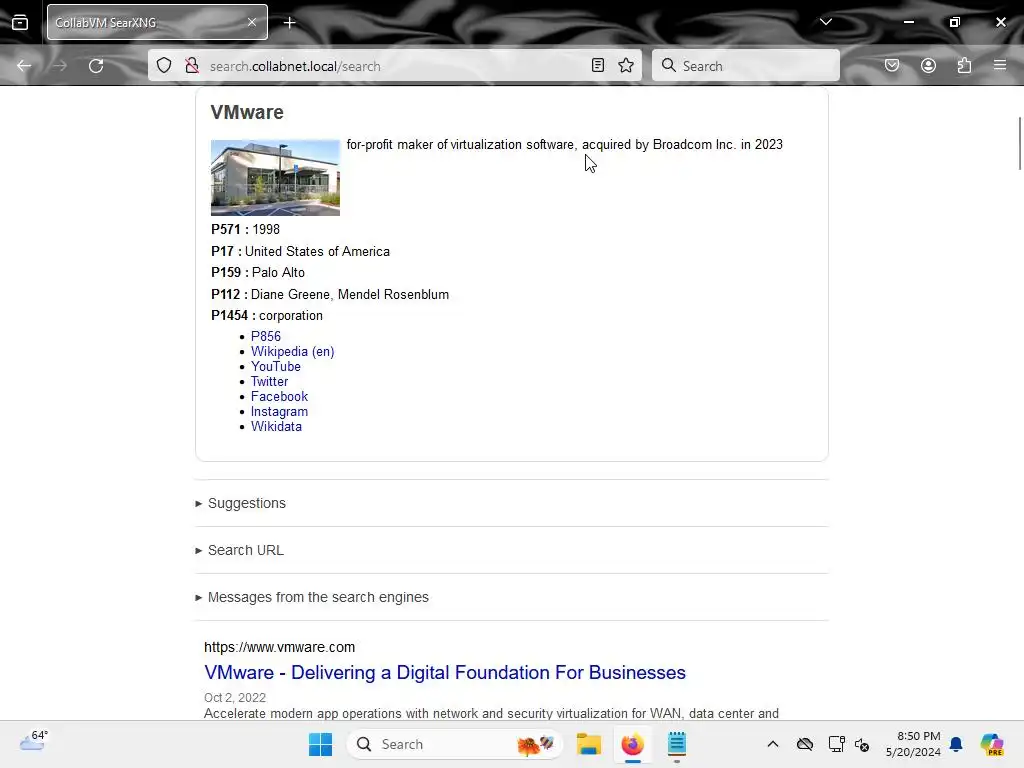Click the P17 United States of America row
Screen dimensions: 1024x768
point(300,251)
